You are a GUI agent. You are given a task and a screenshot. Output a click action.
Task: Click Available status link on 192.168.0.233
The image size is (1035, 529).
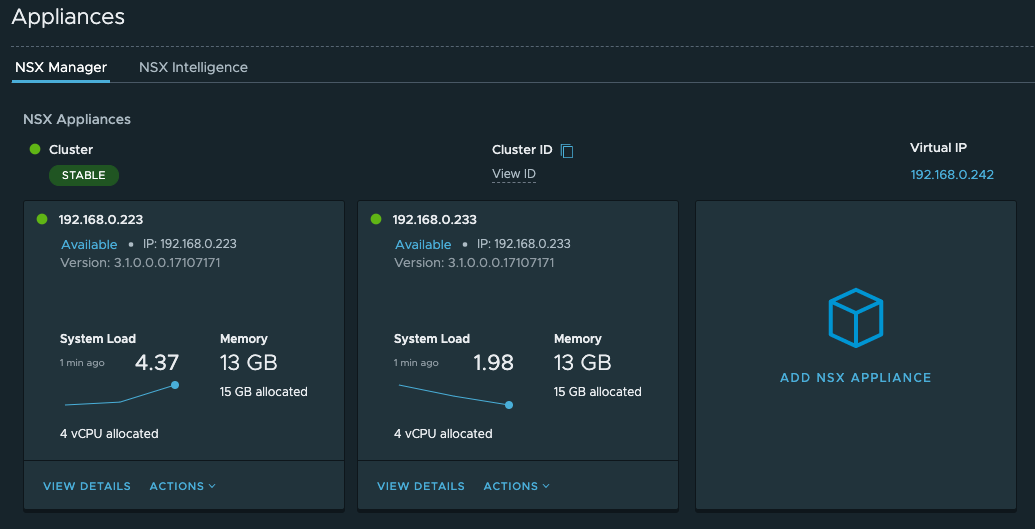click(x=423, y=244)
